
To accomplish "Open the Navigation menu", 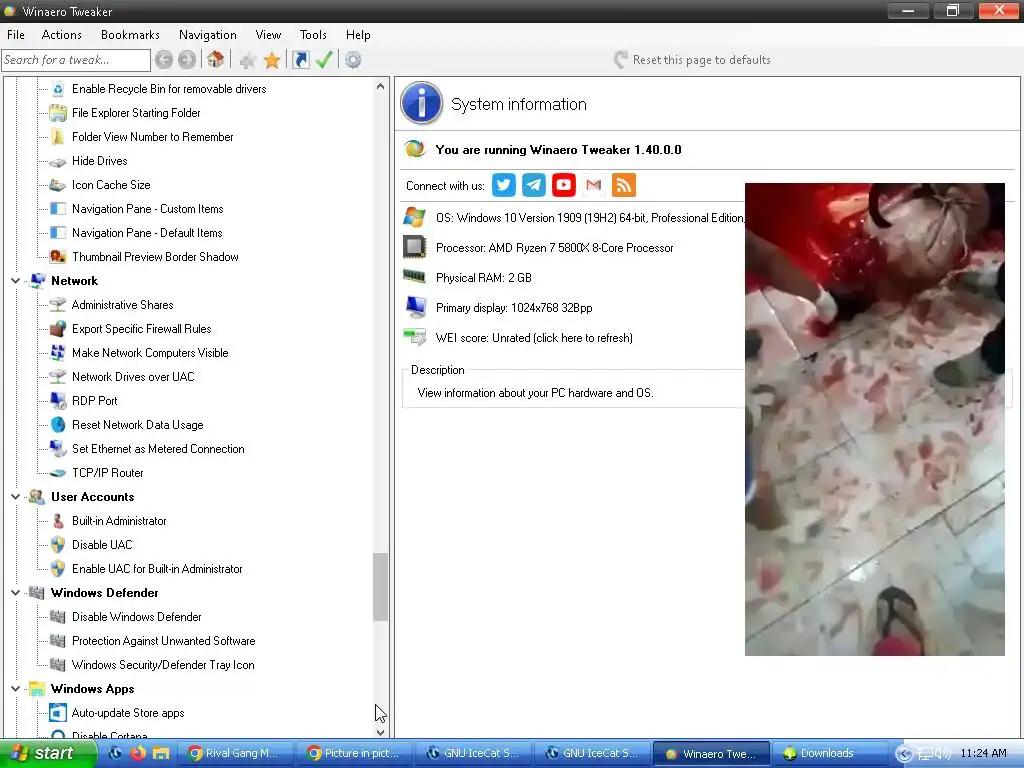I will tap(208, 35).
